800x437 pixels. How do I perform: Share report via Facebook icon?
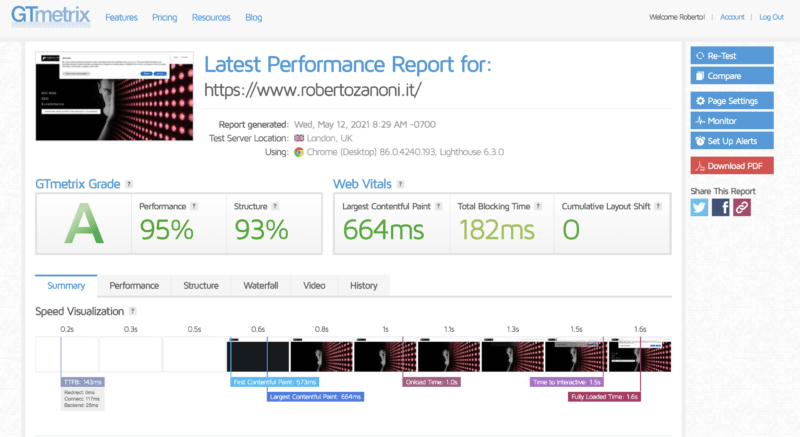[720, 207]
